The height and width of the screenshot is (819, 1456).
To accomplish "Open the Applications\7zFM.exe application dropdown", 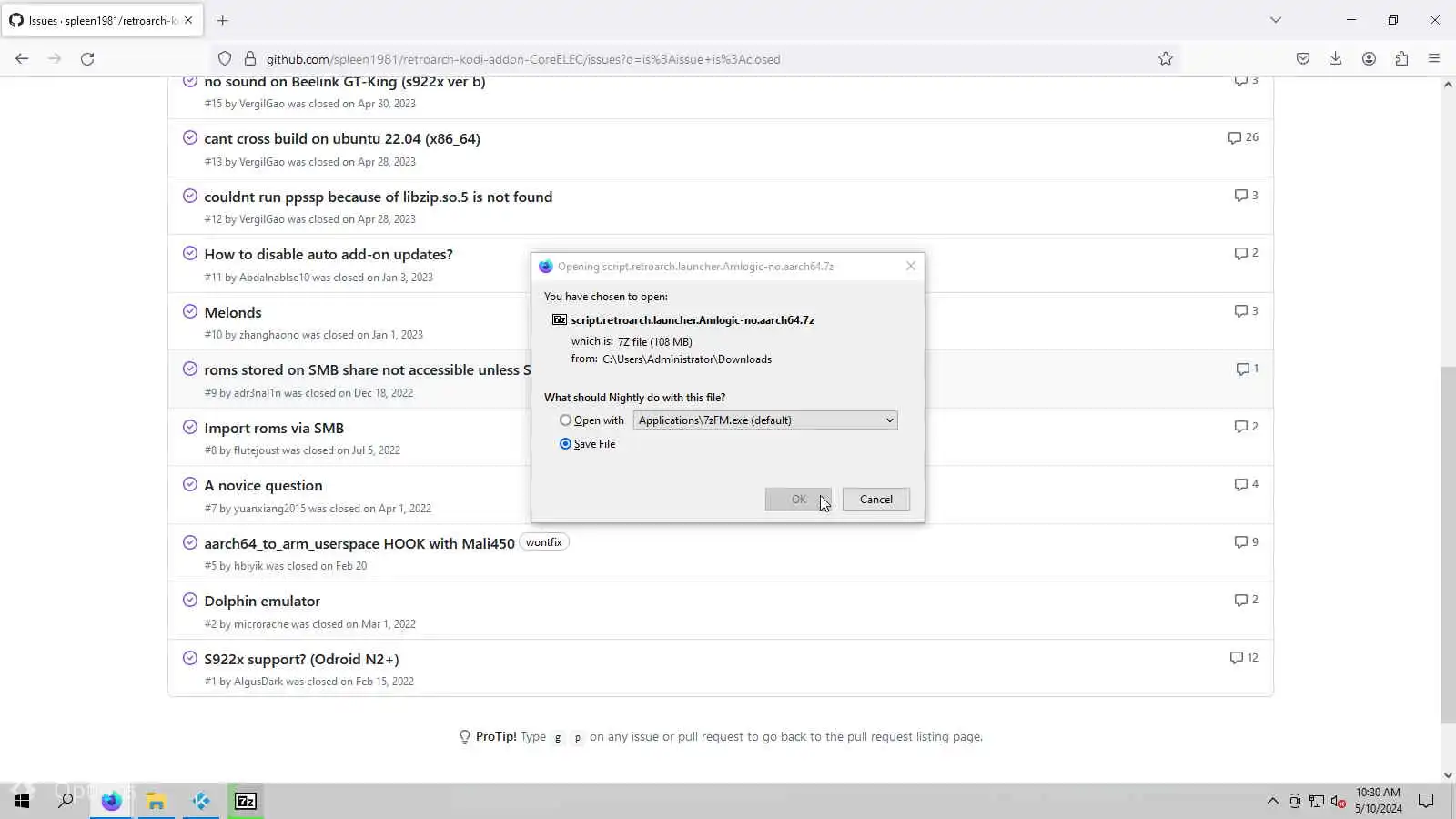I will (x=765, y=420).
